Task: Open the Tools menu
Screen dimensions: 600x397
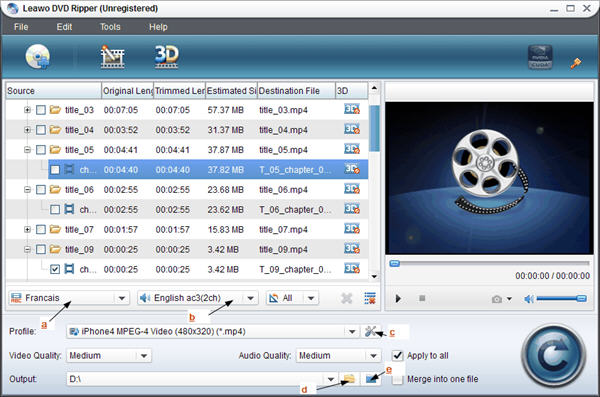Action: [110, 27]
